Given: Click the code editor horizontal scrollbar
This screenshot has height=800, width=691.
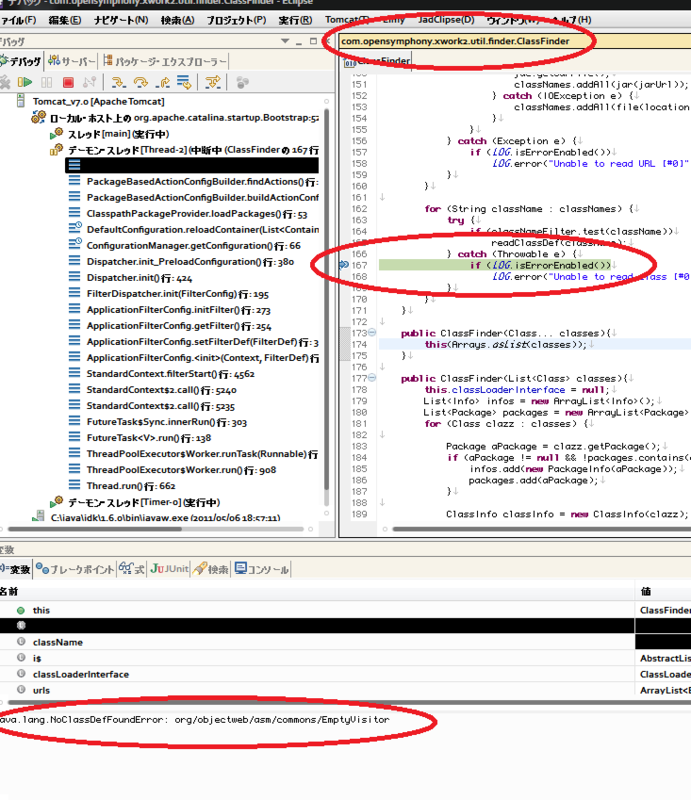Looking at the screenshot, I should tap(541, 529).
